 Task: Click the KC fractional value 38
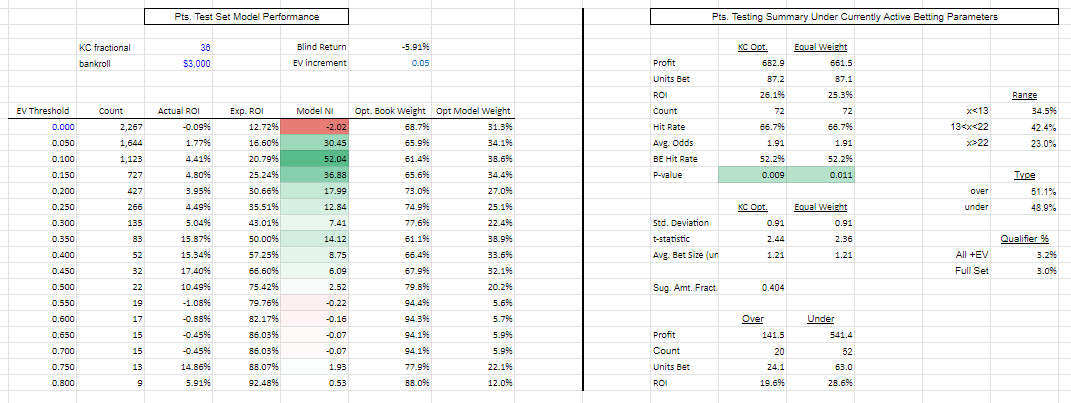click(204, 47)
